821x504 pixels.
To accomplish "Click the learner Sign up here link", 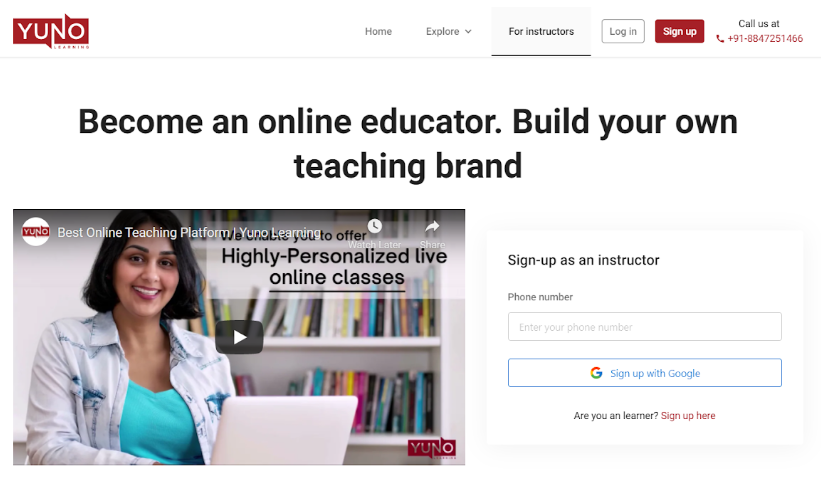I will click(x=688, y=416).
